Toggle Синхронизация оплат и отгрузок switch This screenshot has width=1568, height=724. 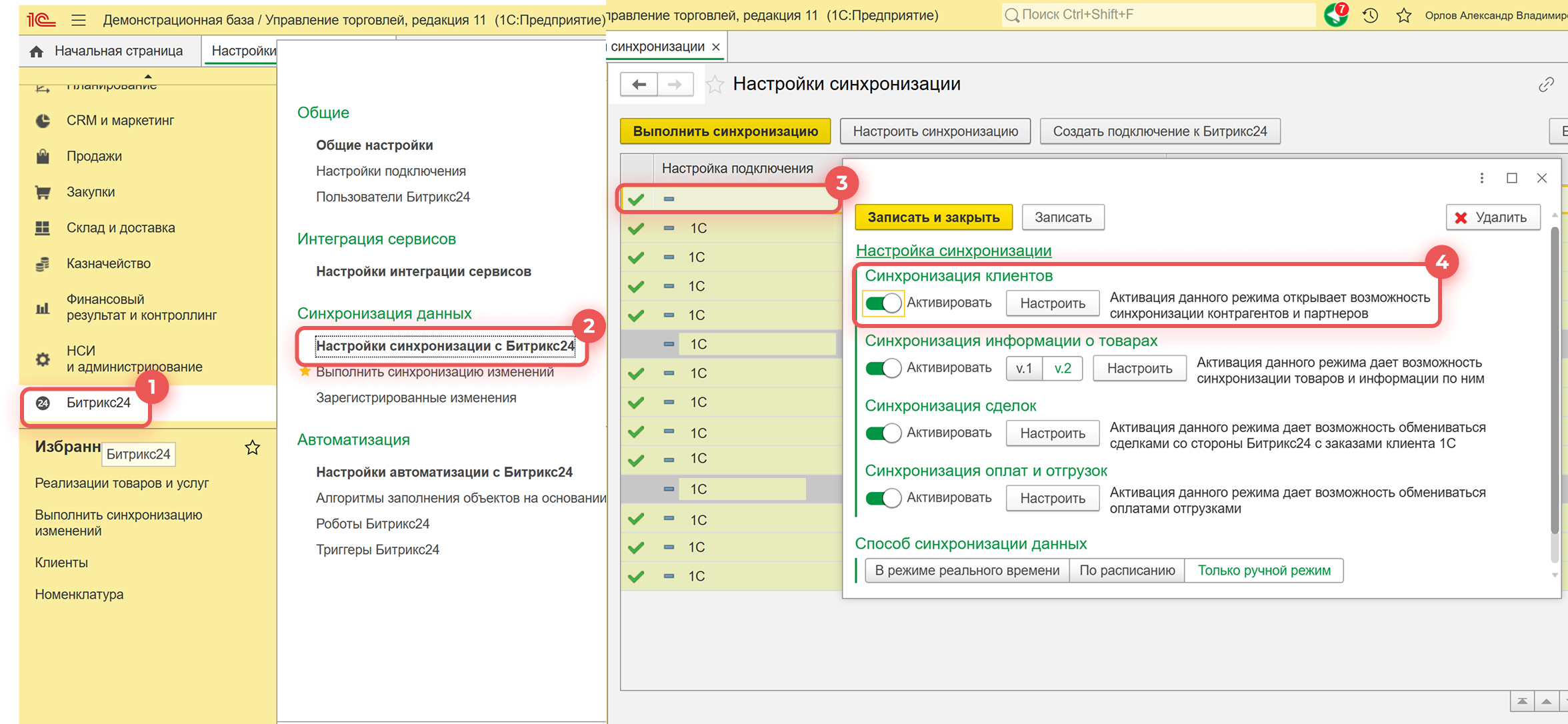883,498
